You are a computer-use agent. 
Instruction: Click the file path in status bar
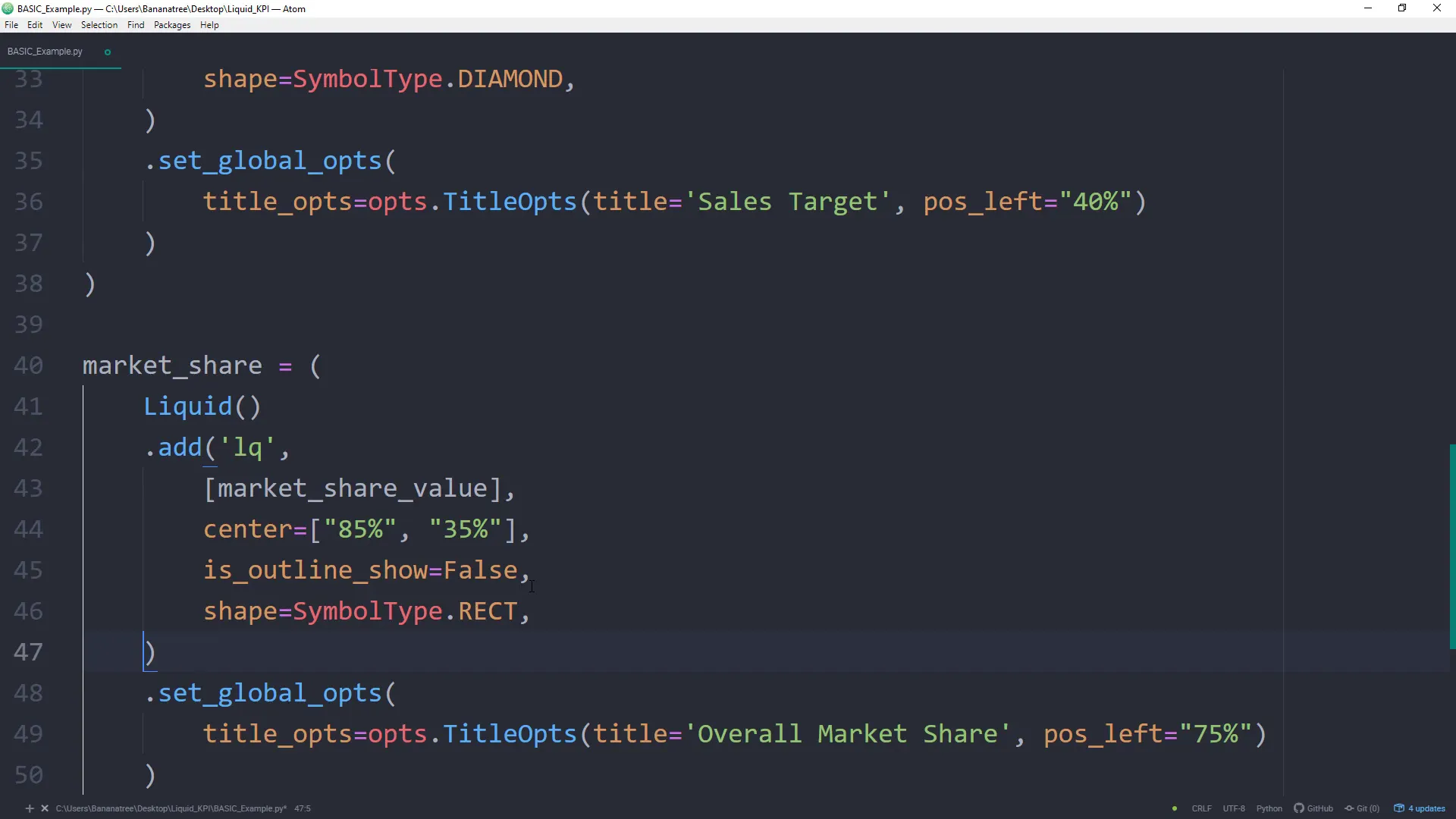(x=171, y=808)
